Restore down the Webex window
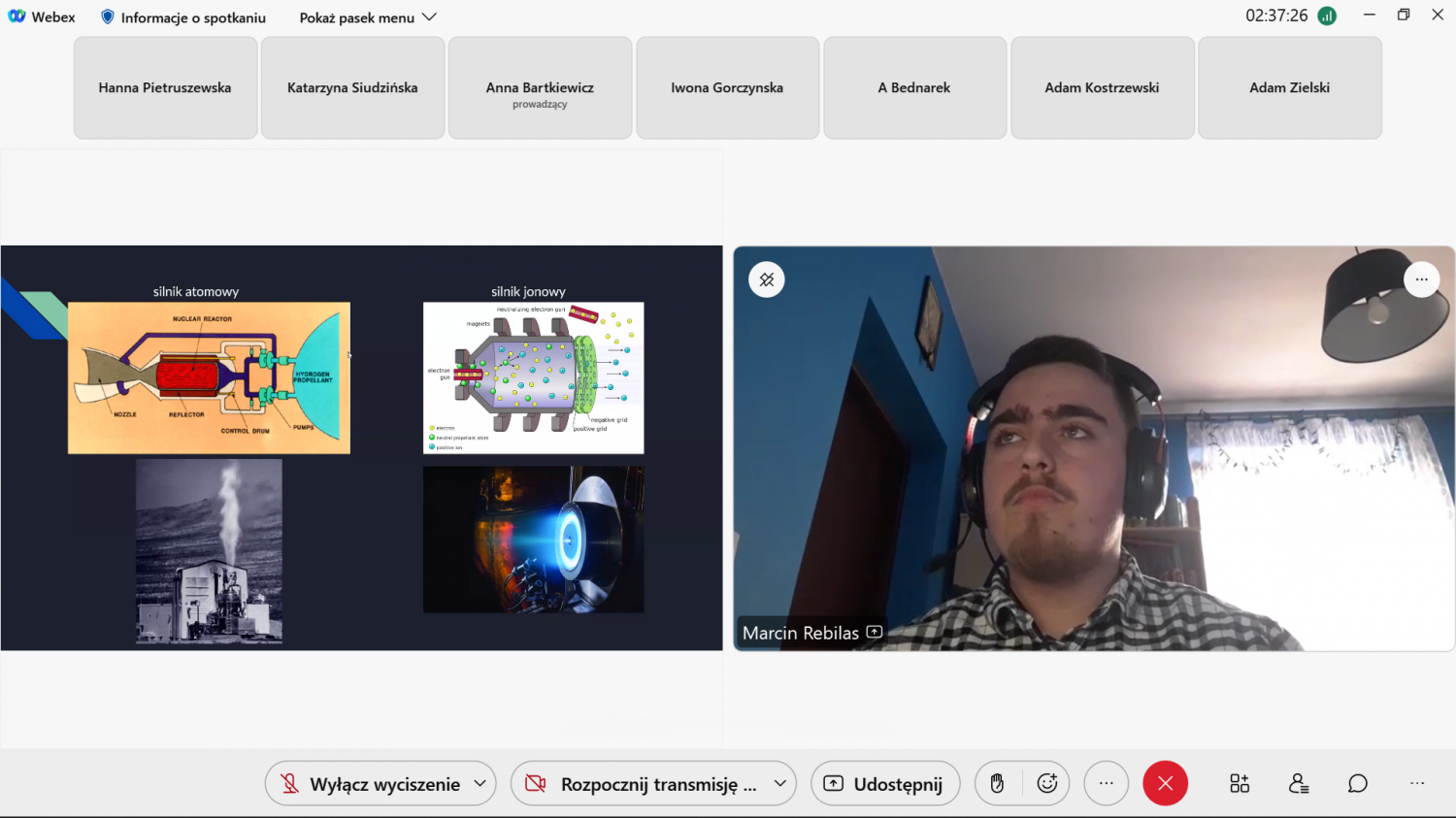This screenshot has width=1456, height=818. click(1404, 15)
